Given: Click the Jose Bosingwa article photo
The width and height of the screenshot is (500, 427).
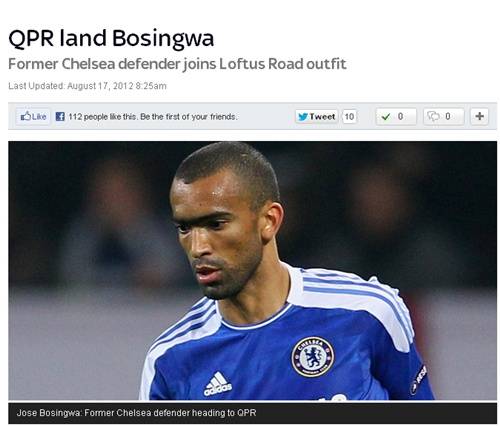Looking at the screenshot, I should [252, 270].
